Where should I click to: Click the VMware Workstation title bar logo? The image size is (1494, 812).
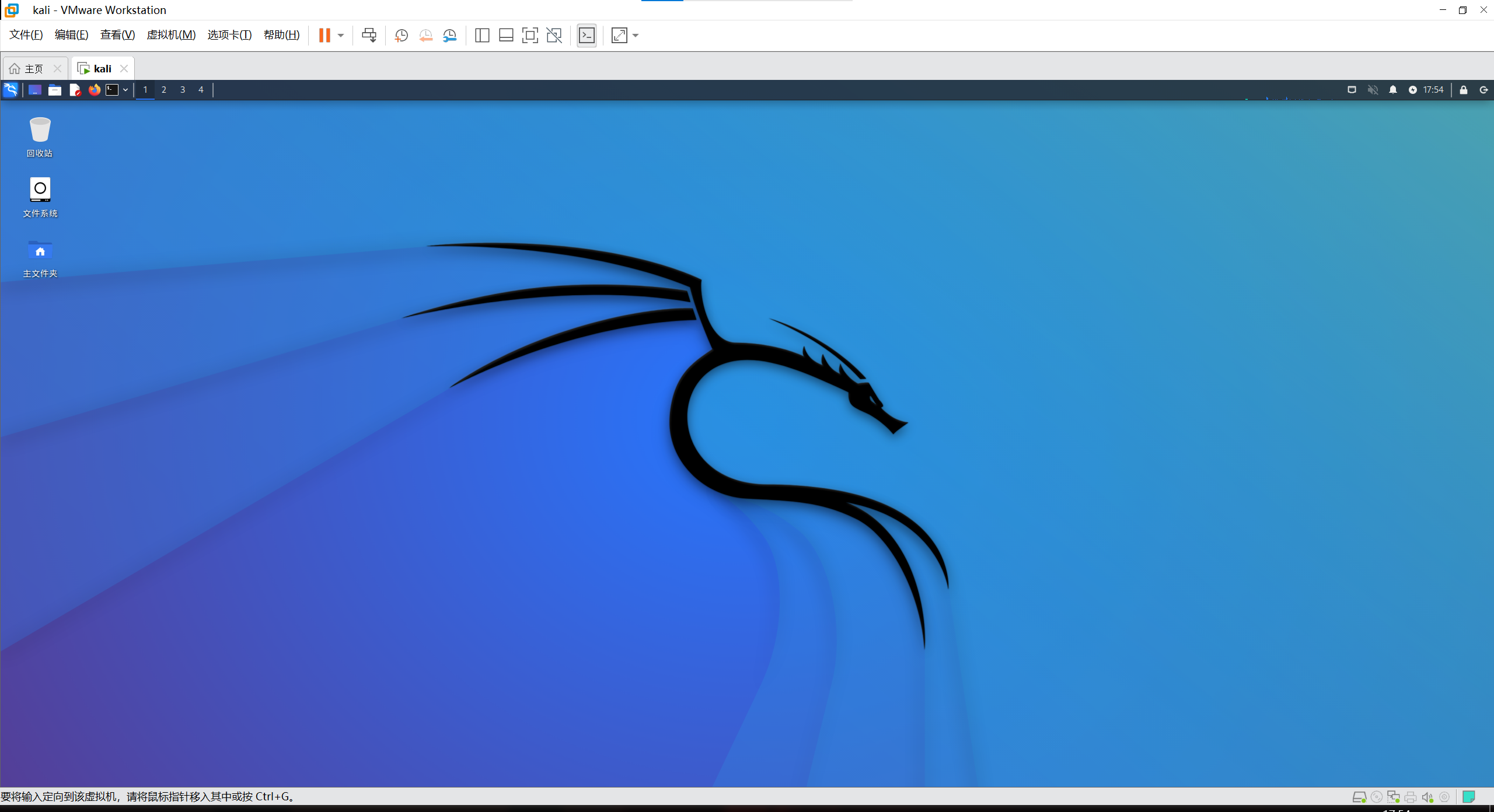pyautogui.click(x=12, y=10)
